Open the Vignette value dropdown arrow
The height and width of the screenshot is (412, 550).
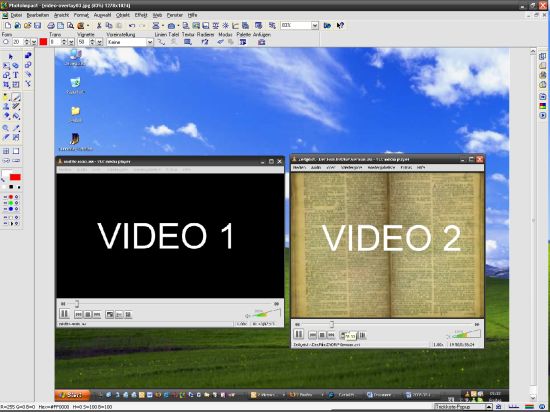(x=100, y=42)
